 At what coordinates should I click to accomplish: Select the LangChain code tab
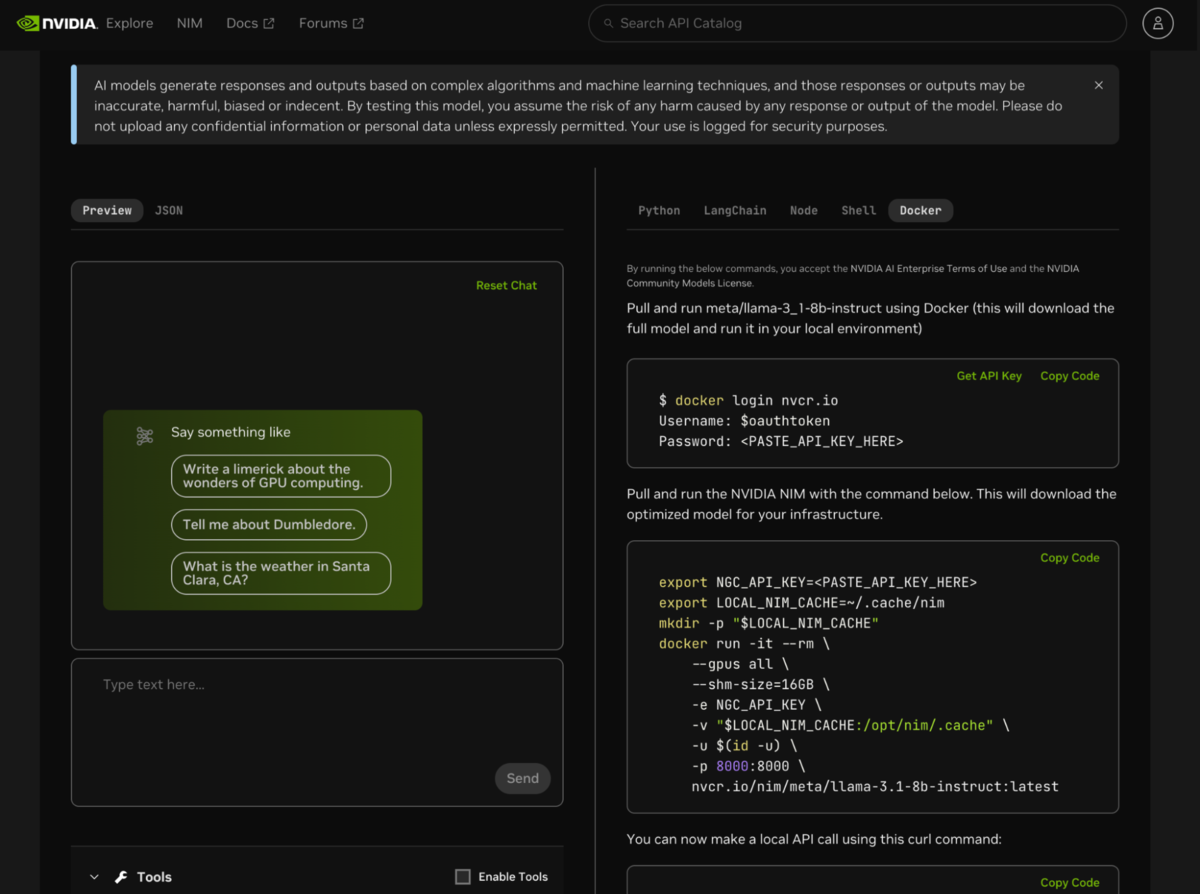[x=735, y=210]
